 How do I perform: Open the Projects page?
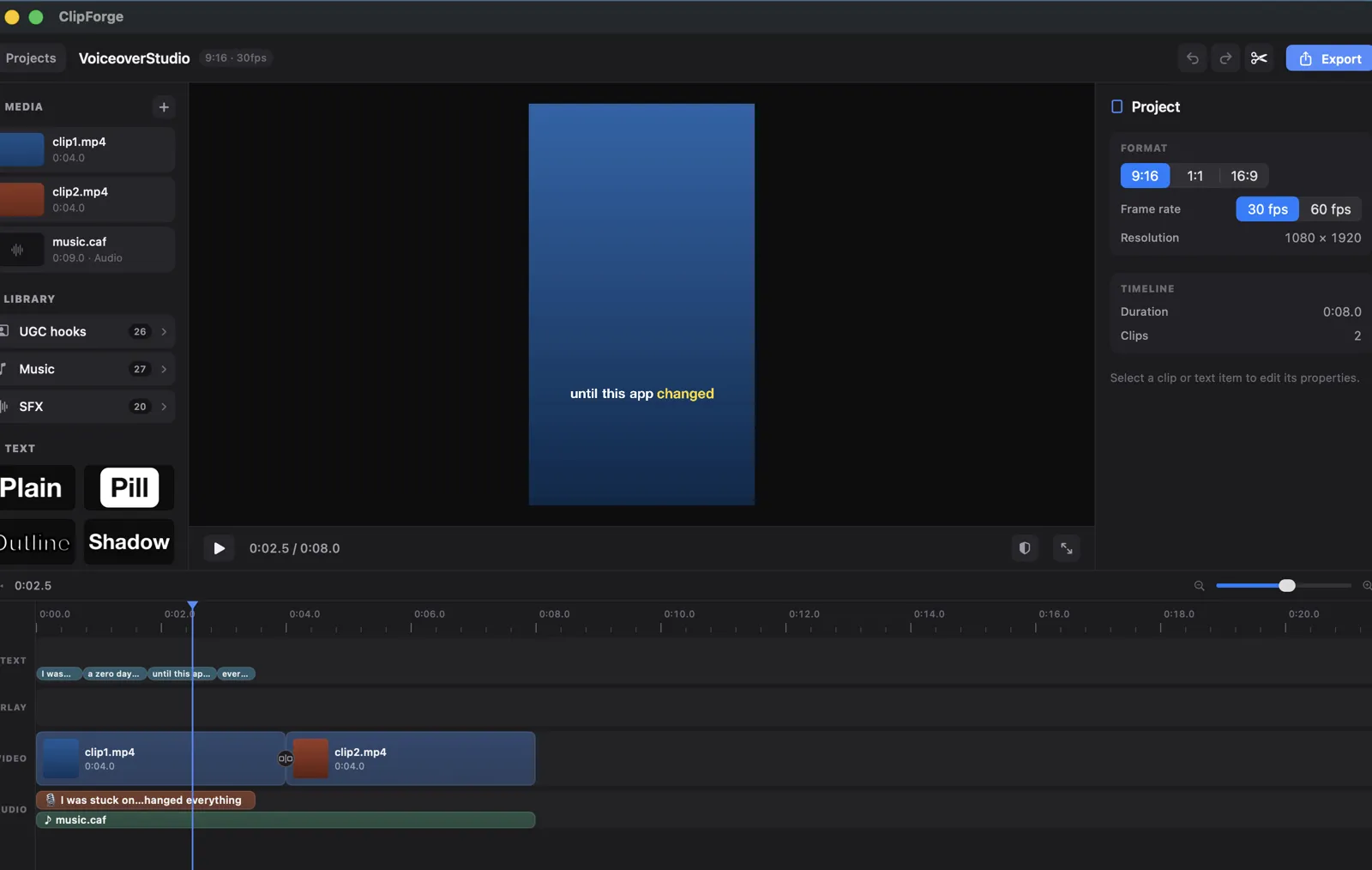[x=31, y=57]
